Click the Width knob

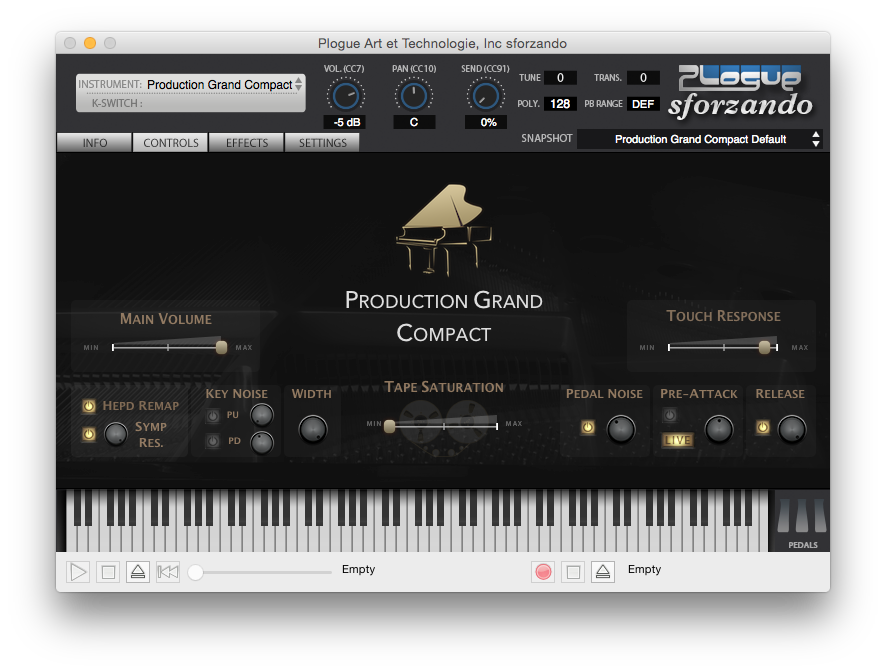pyautogui.click(x=312, y=430)
